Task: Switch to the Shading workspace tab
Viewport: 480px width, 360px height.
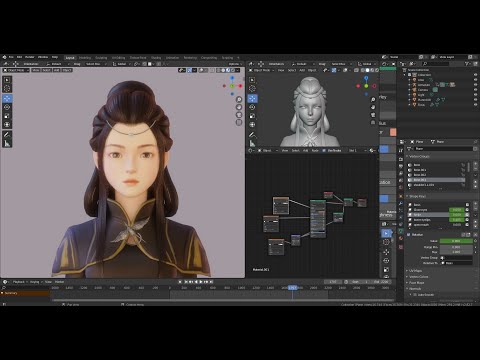Action: coord(156,58)
